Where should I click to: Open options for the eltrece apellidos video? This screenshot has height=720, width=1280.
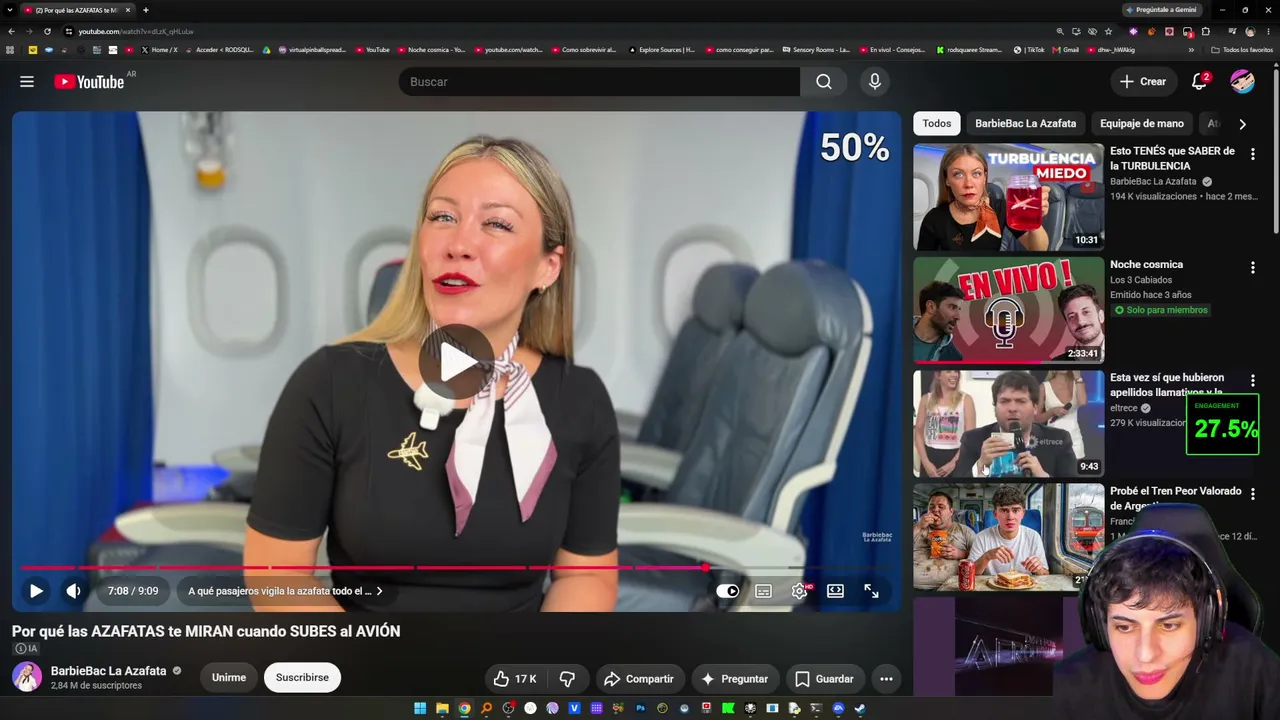[1252, 380]
